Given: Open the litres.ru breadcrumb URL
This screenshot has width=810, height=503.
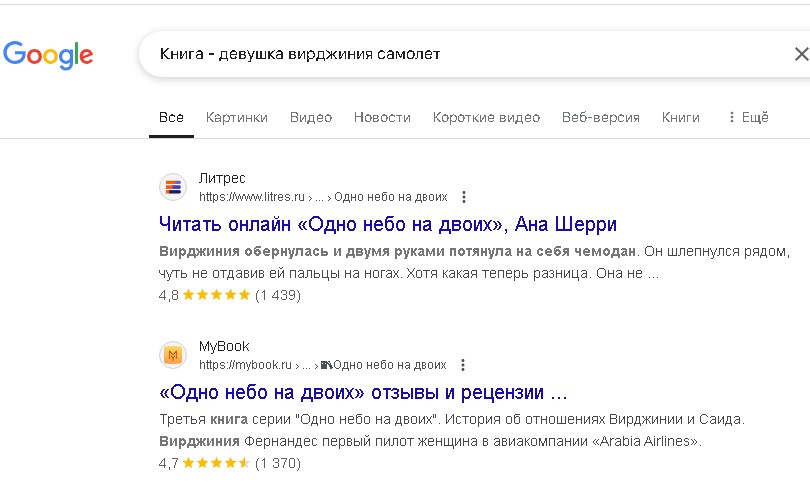Looking at the screenshot, I should [323, 197].
